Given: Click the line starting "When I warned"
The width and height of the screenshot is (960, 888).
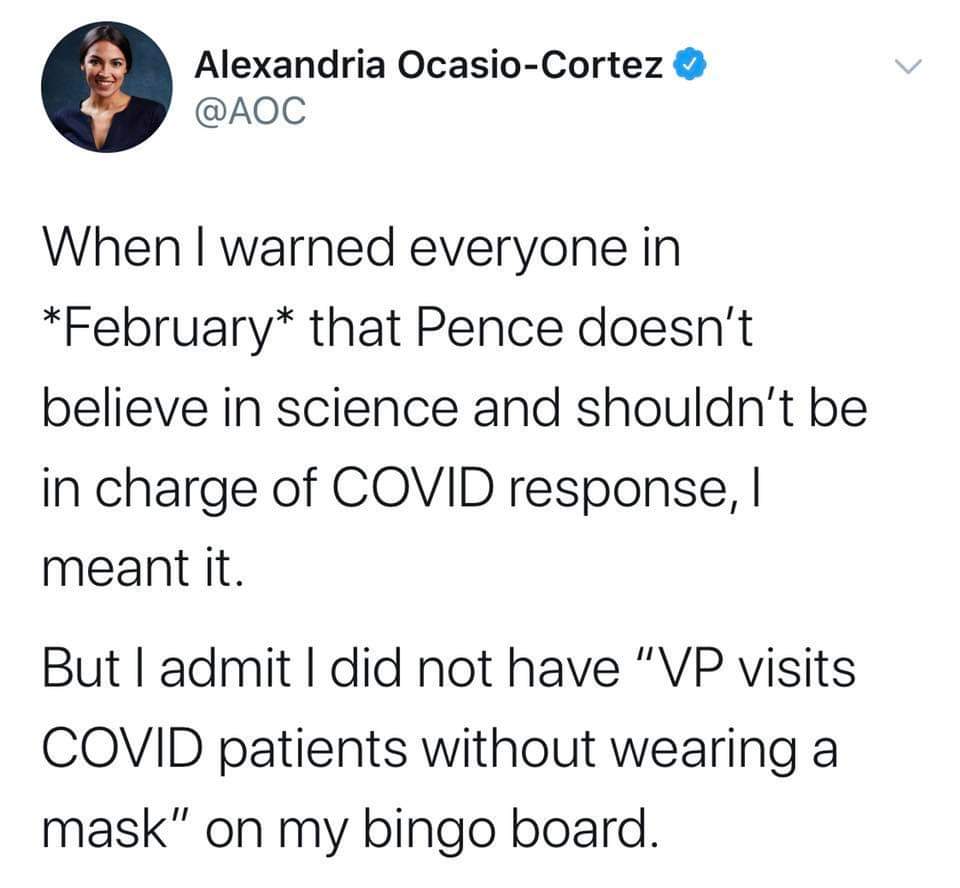Looking at the screenshot, I should (x=360, y=249).
